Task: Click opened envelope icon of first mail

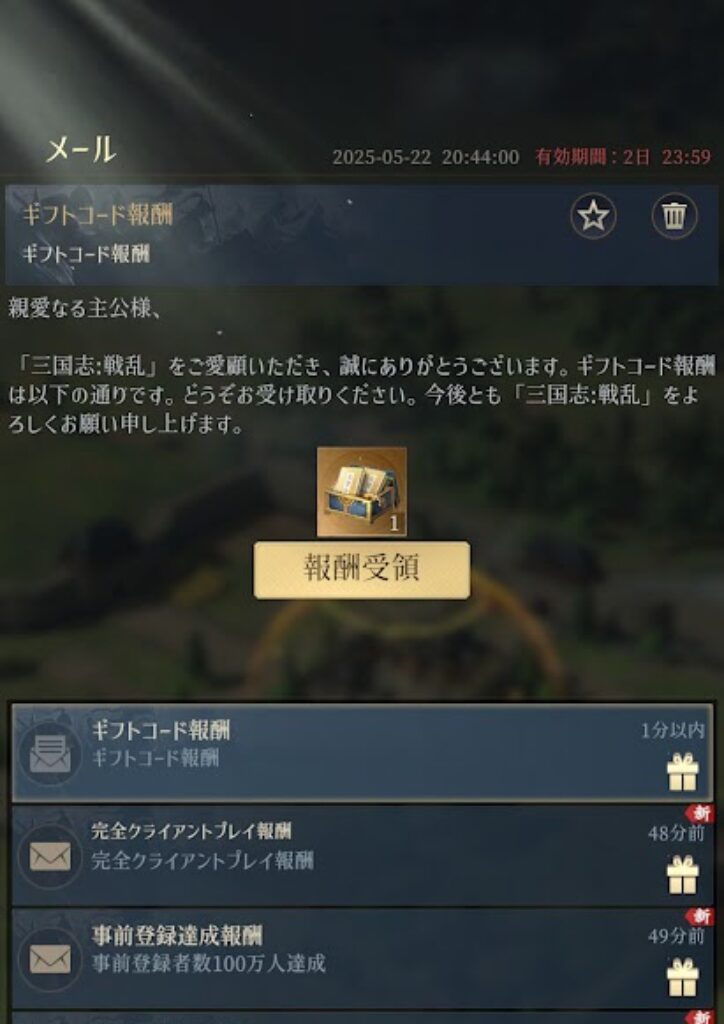Action: tap(50, 754)
